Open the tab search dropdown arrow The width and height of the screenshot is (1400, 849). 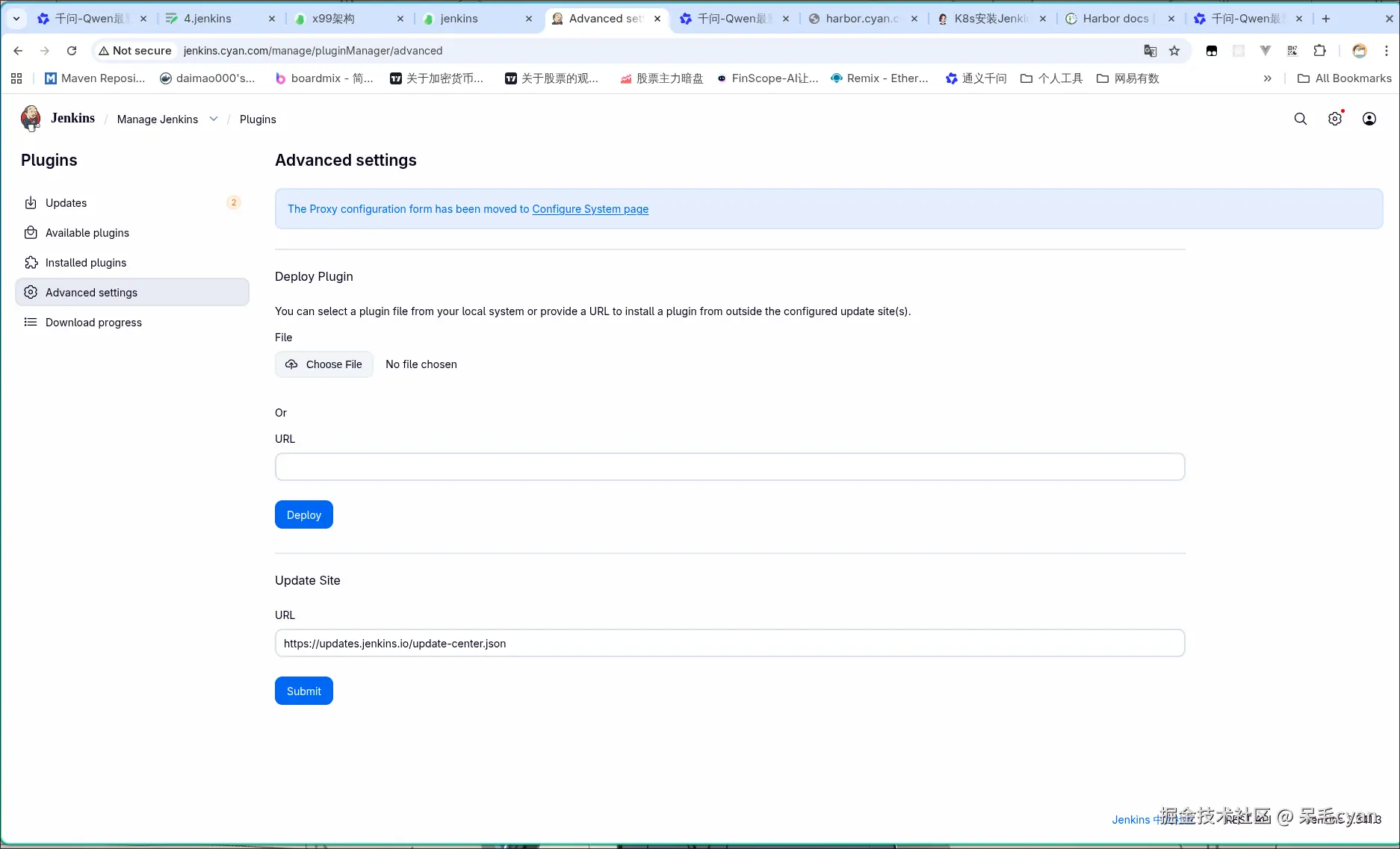[x=16, y=19]
